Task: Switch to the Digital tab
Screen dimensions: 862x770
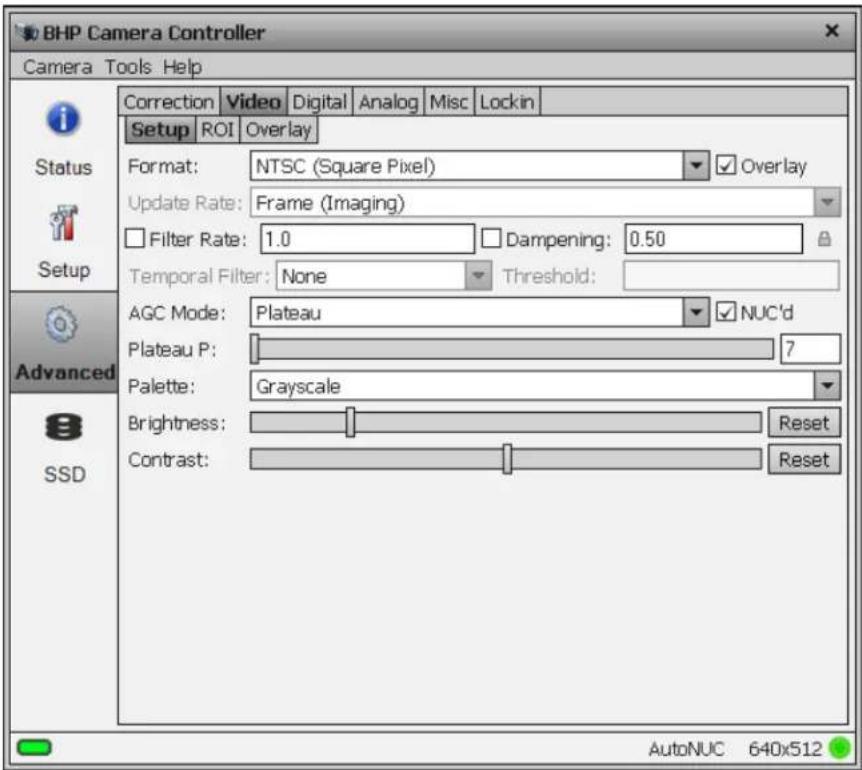Action: 319,102
